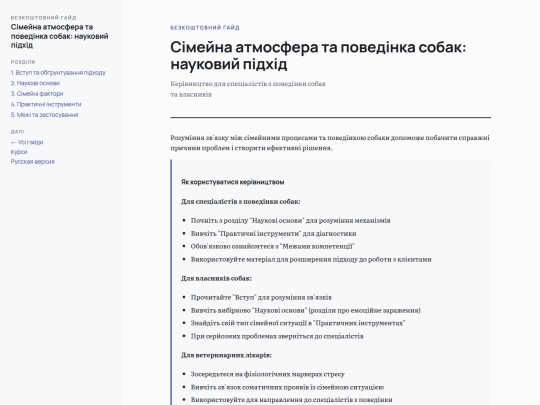540x405 pixels.
Task: Click the bullet Вивчіть "Практичні інструменти" для діагностики
Action: click(273, 233)
